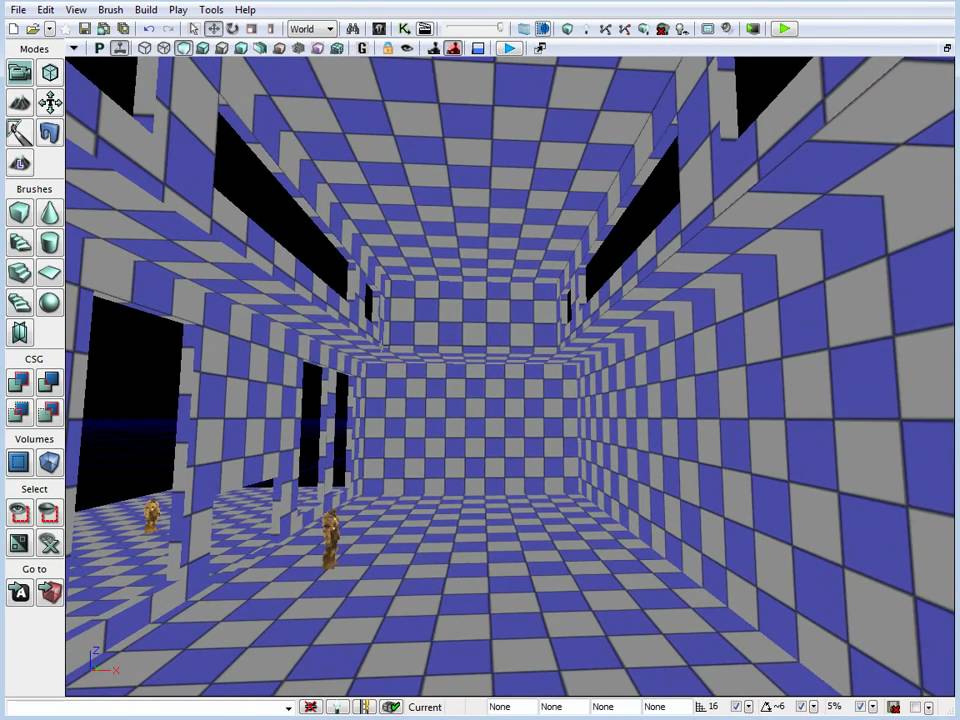Screen dimensions: 960x720
Task: Create a Cylinder builder brush
Action: click(50, 243)
